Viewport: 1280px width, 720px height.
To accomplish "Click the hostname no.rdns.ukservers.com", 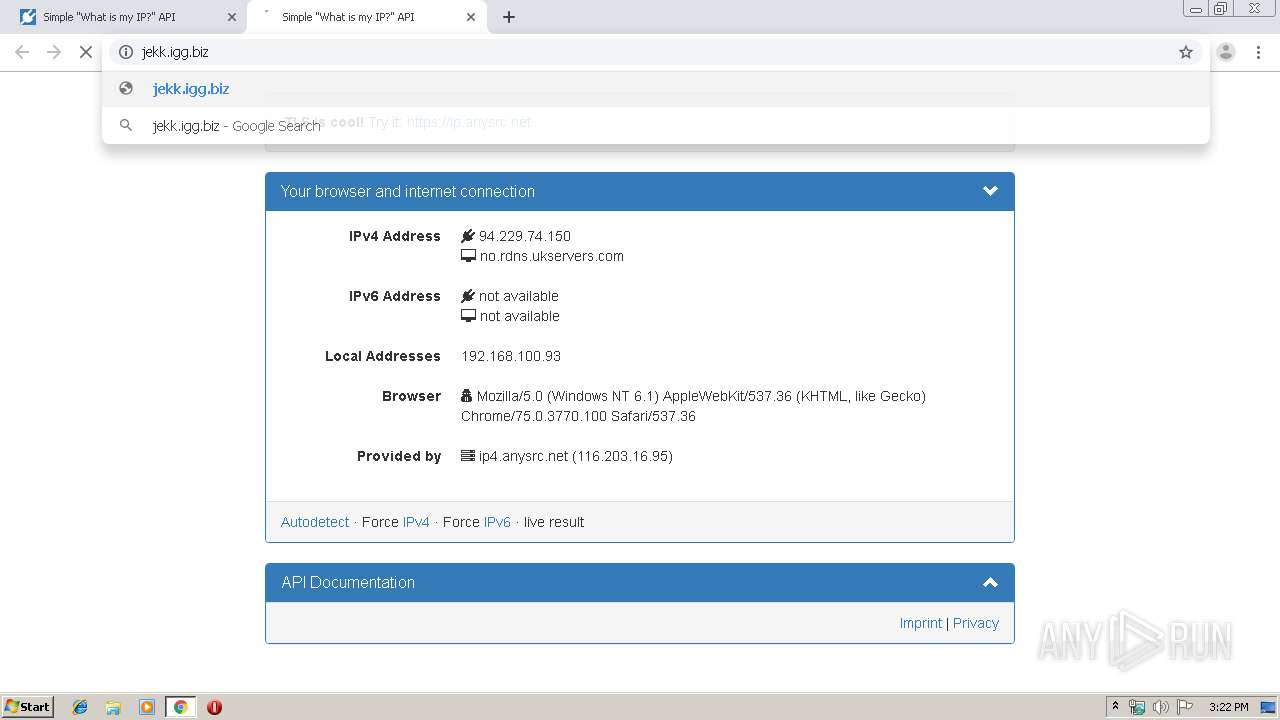I will point(552,256).
